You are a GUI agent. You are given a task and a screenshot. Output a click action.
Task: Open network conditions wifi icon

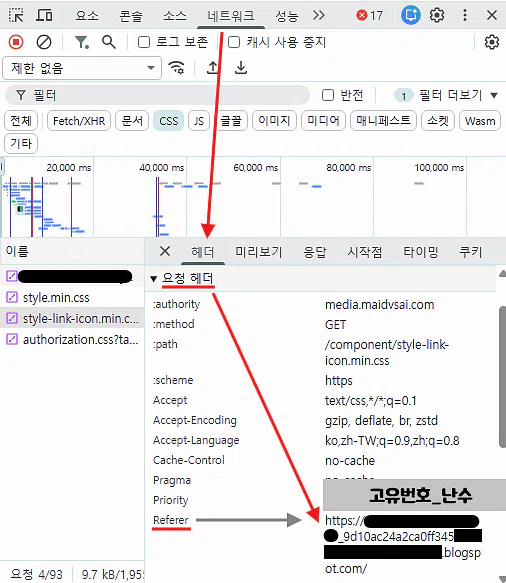tap(176, 68)
